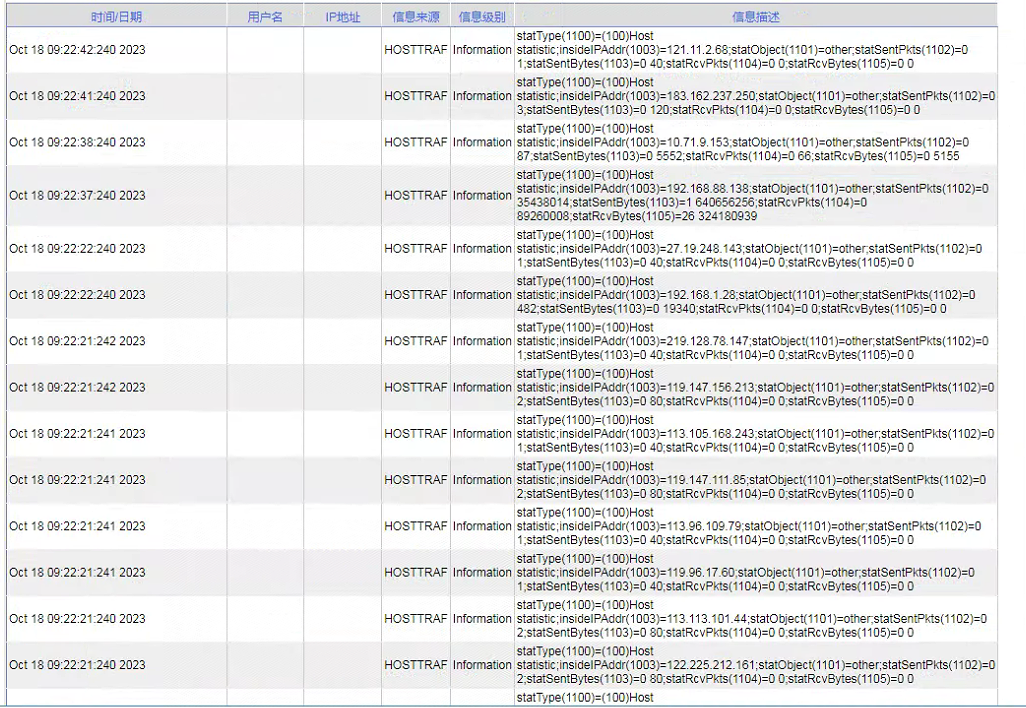Click the description containing insideIPAddr 122.225.212.161
Screen dimensions: 1026x708
coord(756,665)
